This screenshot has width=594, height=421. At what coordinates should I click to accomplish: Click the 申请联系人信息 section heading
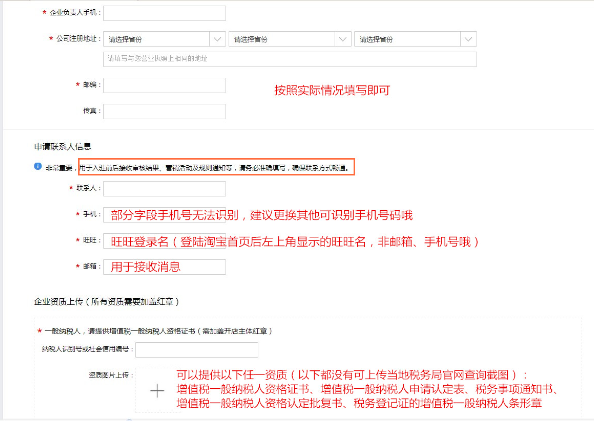[63, 147]
